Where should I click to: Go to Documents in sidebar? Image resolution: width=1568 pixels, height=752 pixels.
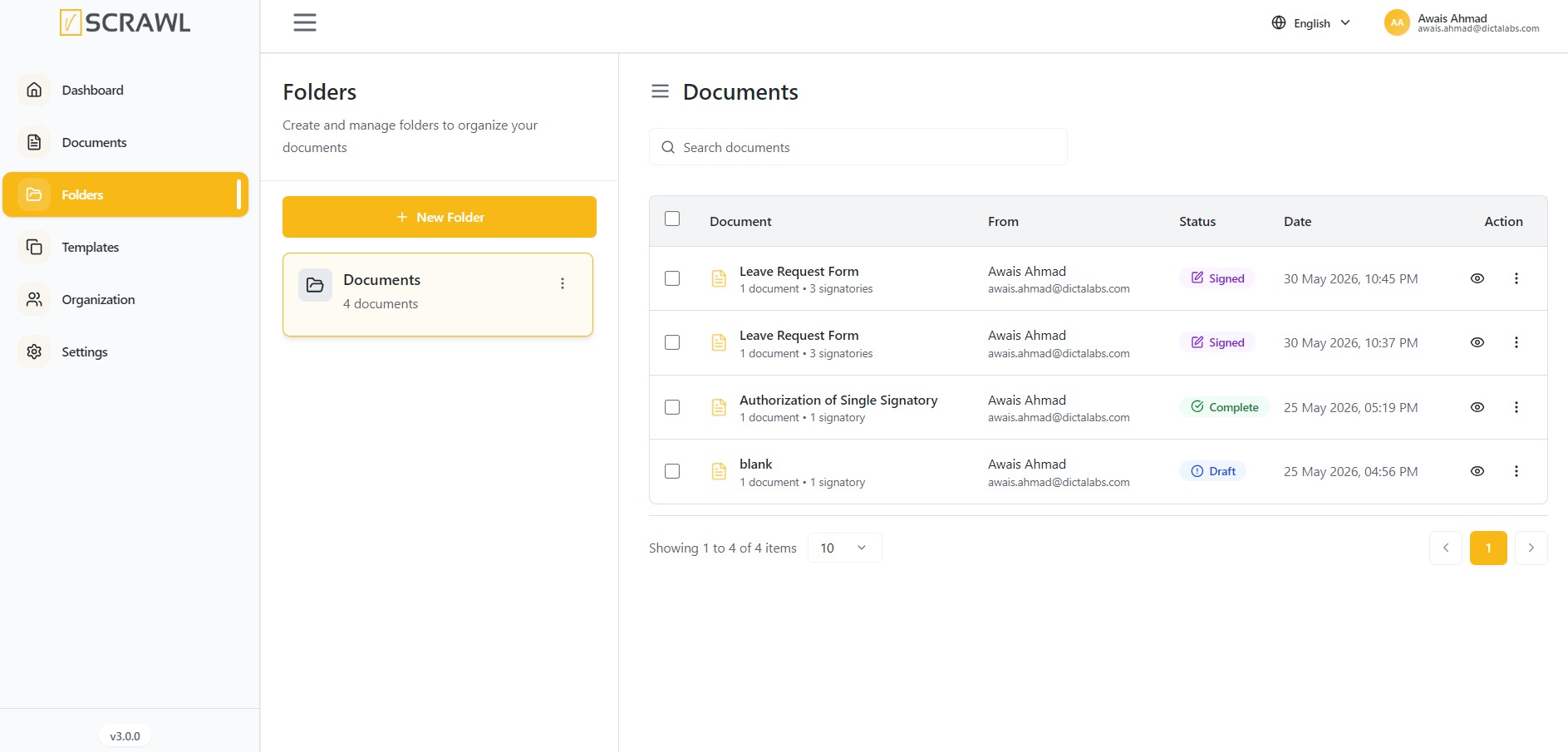(x=125, y=142)
